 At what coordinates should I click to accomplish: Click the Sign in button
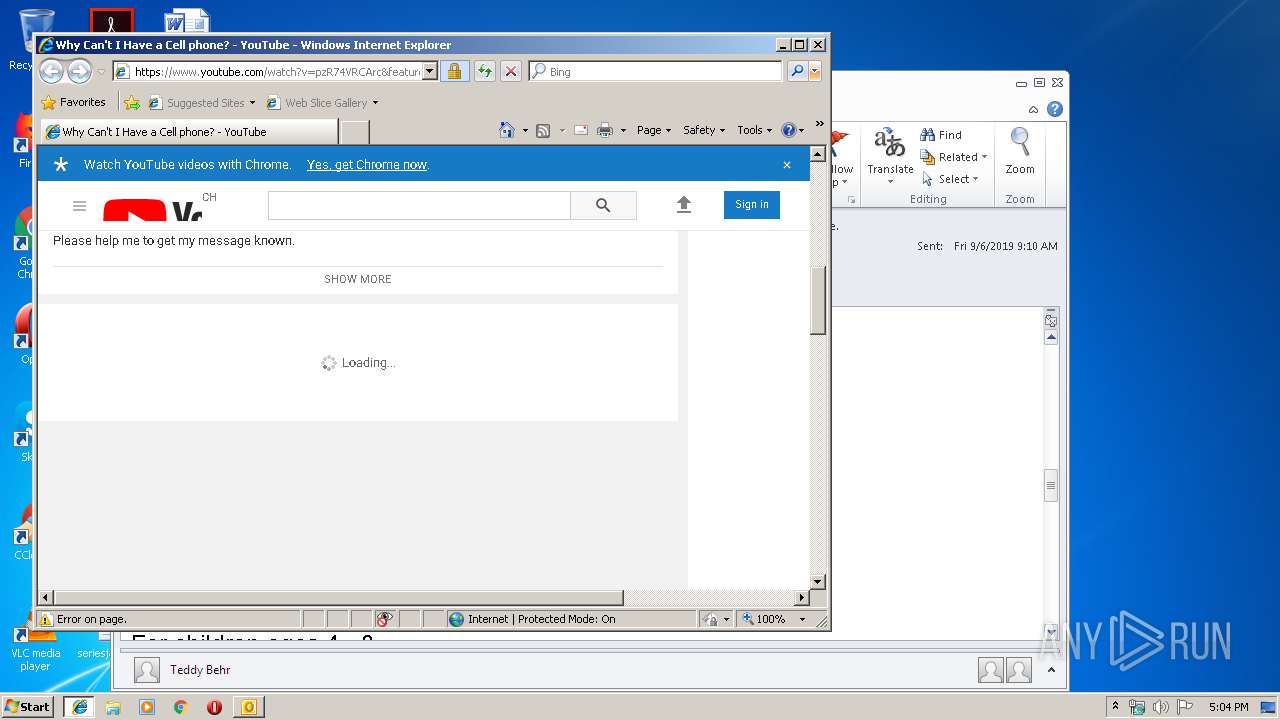tap(752, 205)
